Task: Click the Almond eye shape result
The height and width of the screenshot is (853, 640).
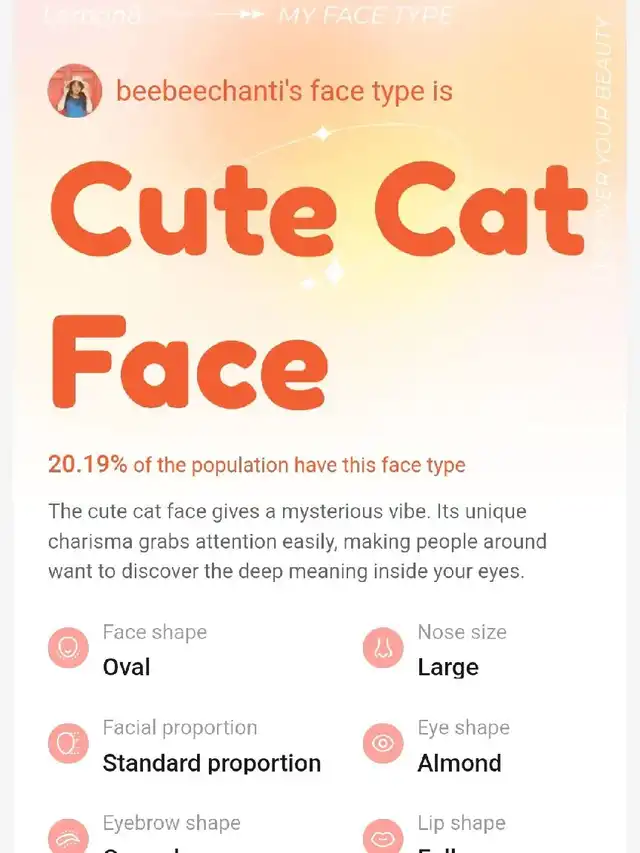Action: point(459,763)
